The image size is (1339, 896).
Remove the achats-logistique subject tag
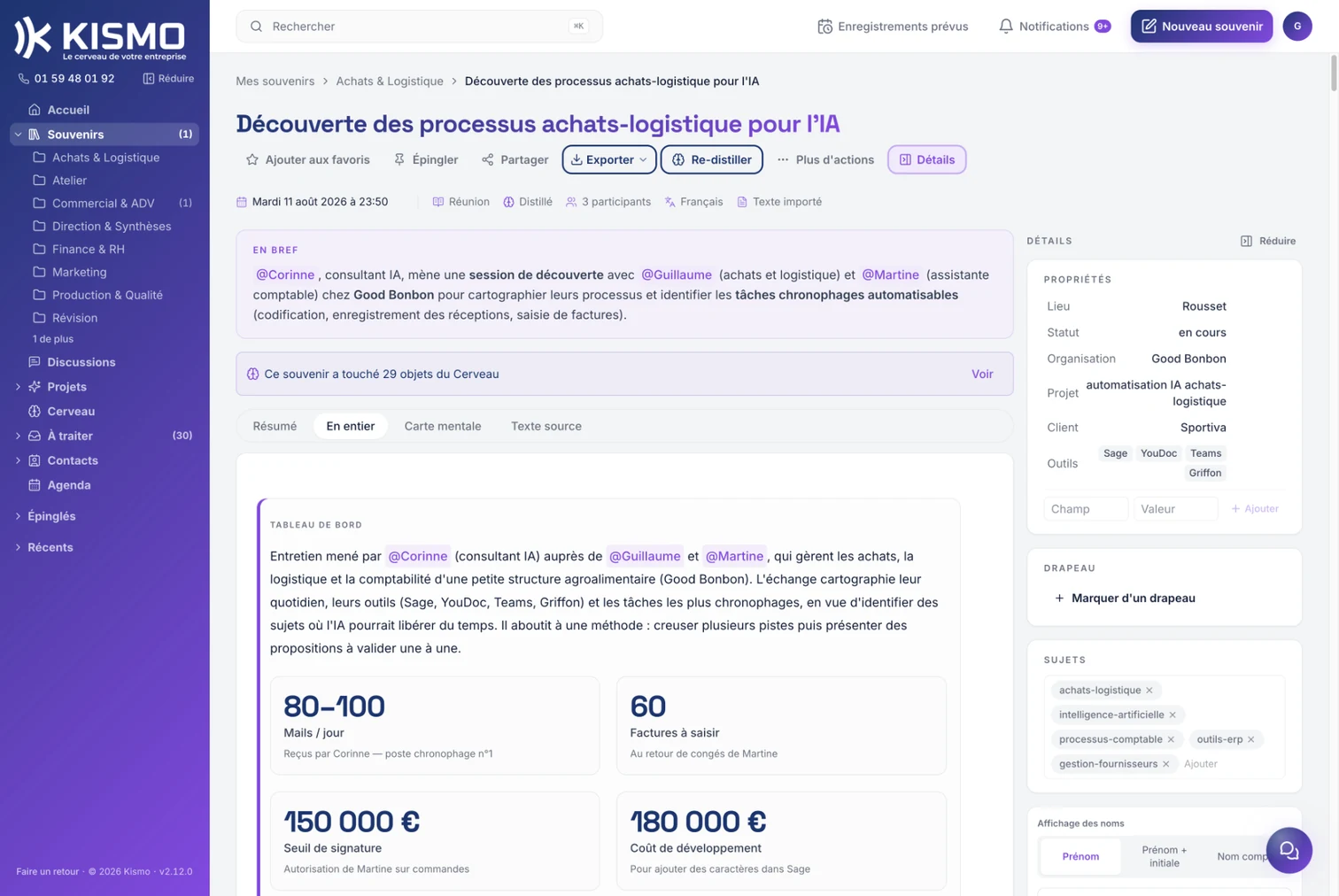tap(1149, 691)
